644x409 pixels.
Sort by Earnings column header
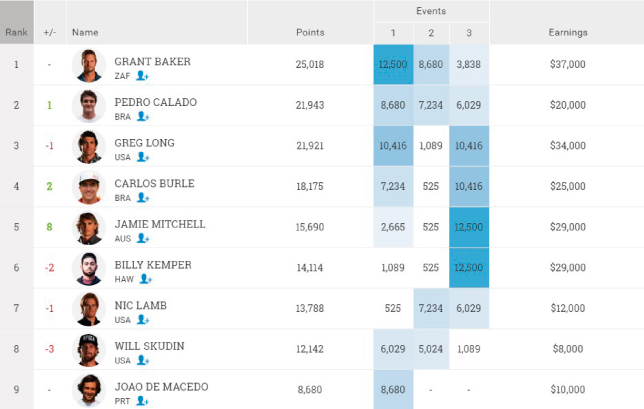tap(568, 32)
